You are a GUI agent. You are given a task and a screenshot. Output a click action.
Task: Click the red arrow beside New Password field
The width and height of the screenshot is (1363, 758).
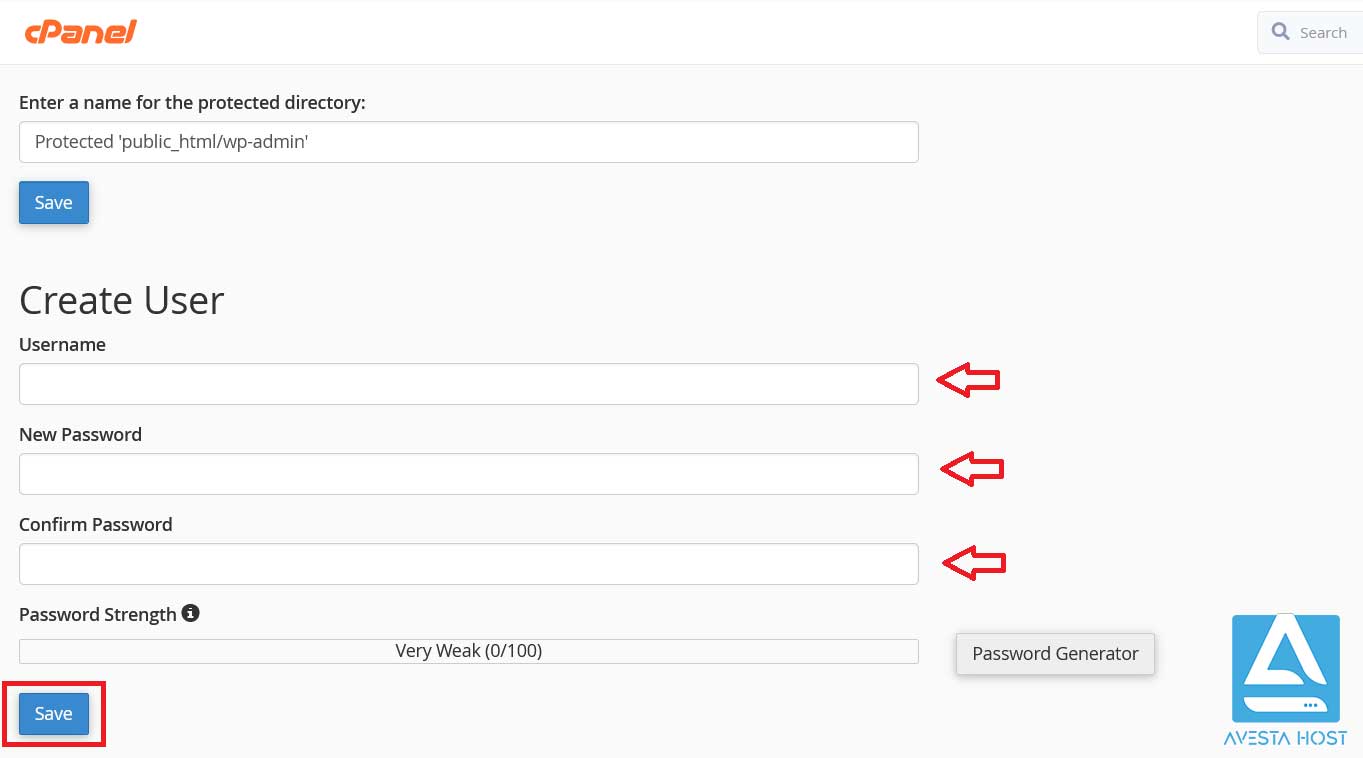click(972, 469)
